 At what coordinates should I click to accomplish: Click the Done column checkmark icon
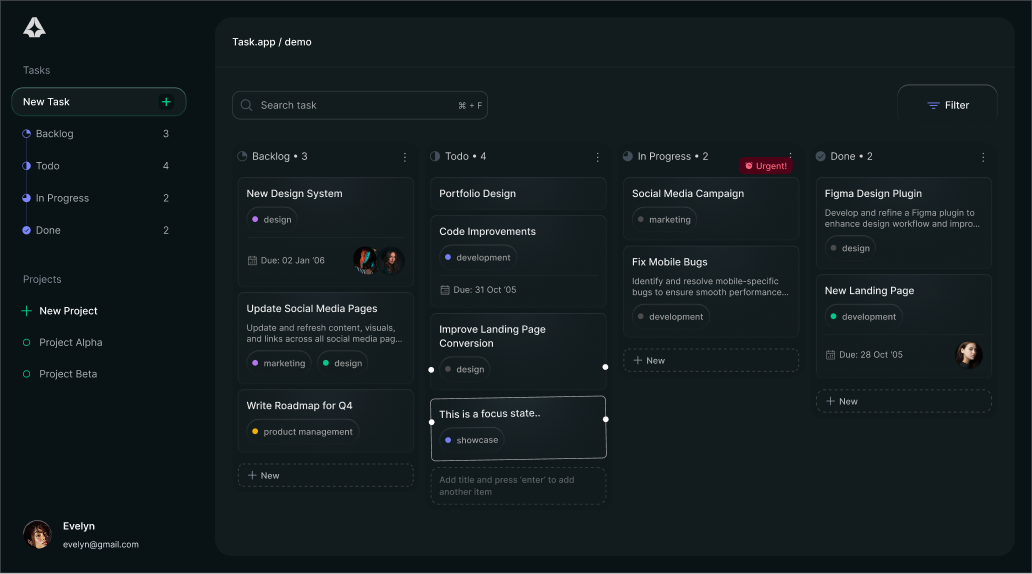(821, 157)
